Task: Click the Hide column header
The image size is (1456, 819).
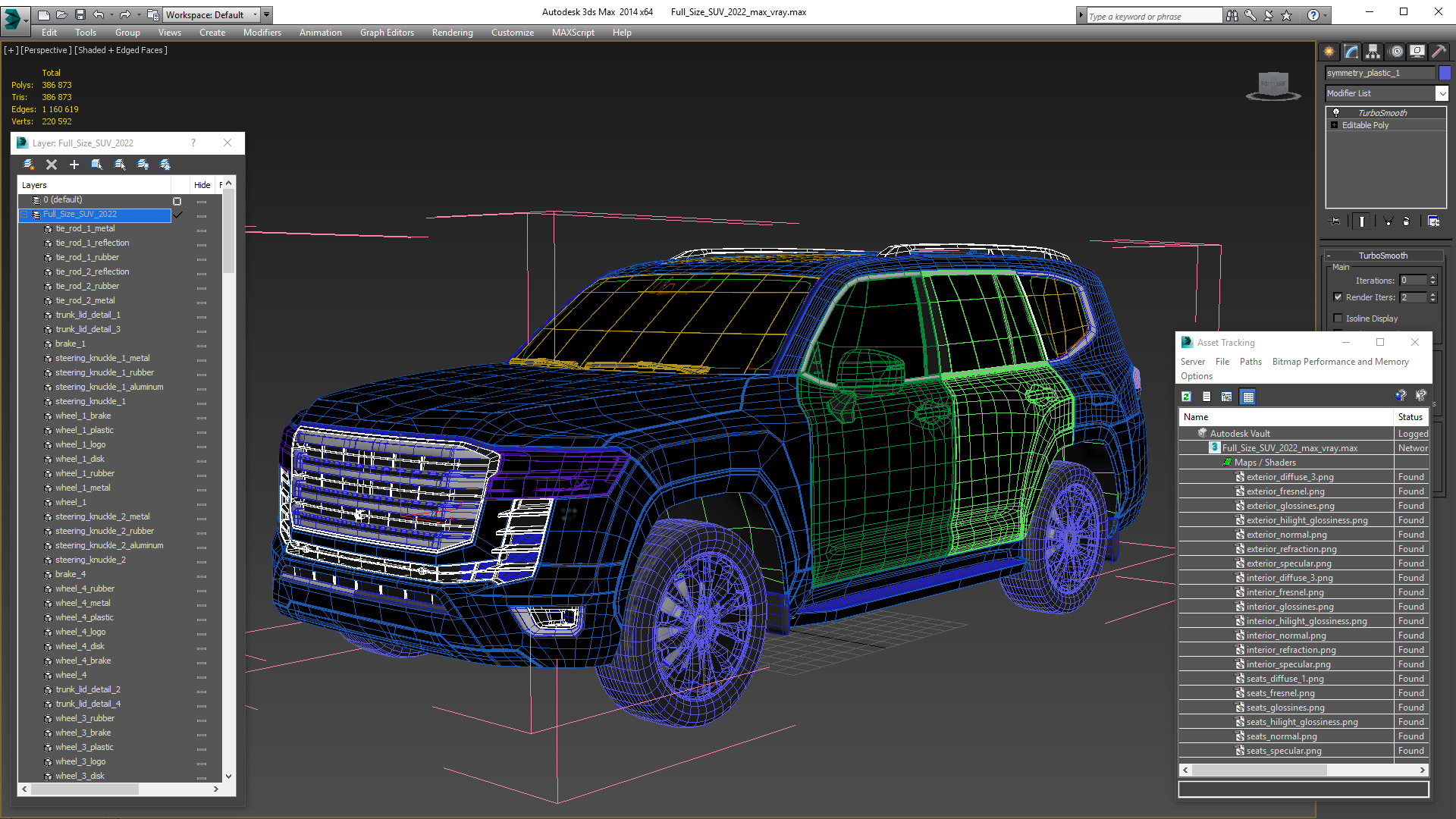Action: [x=202, y=185]
